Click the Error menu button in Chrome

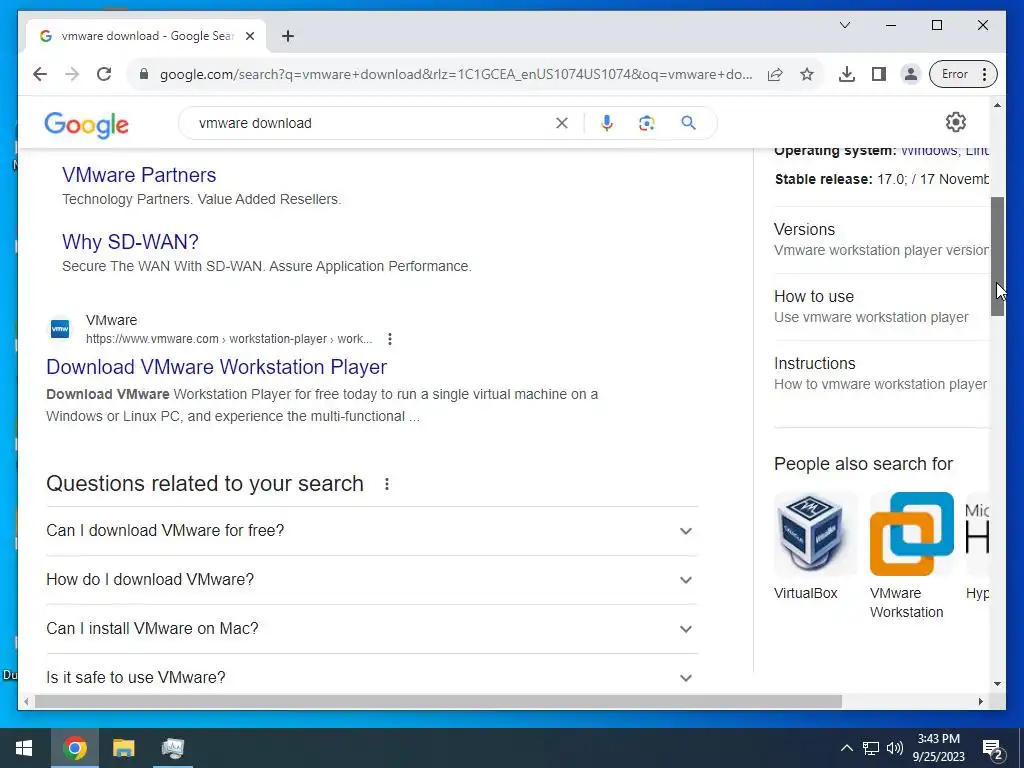(x=963, y=74)
